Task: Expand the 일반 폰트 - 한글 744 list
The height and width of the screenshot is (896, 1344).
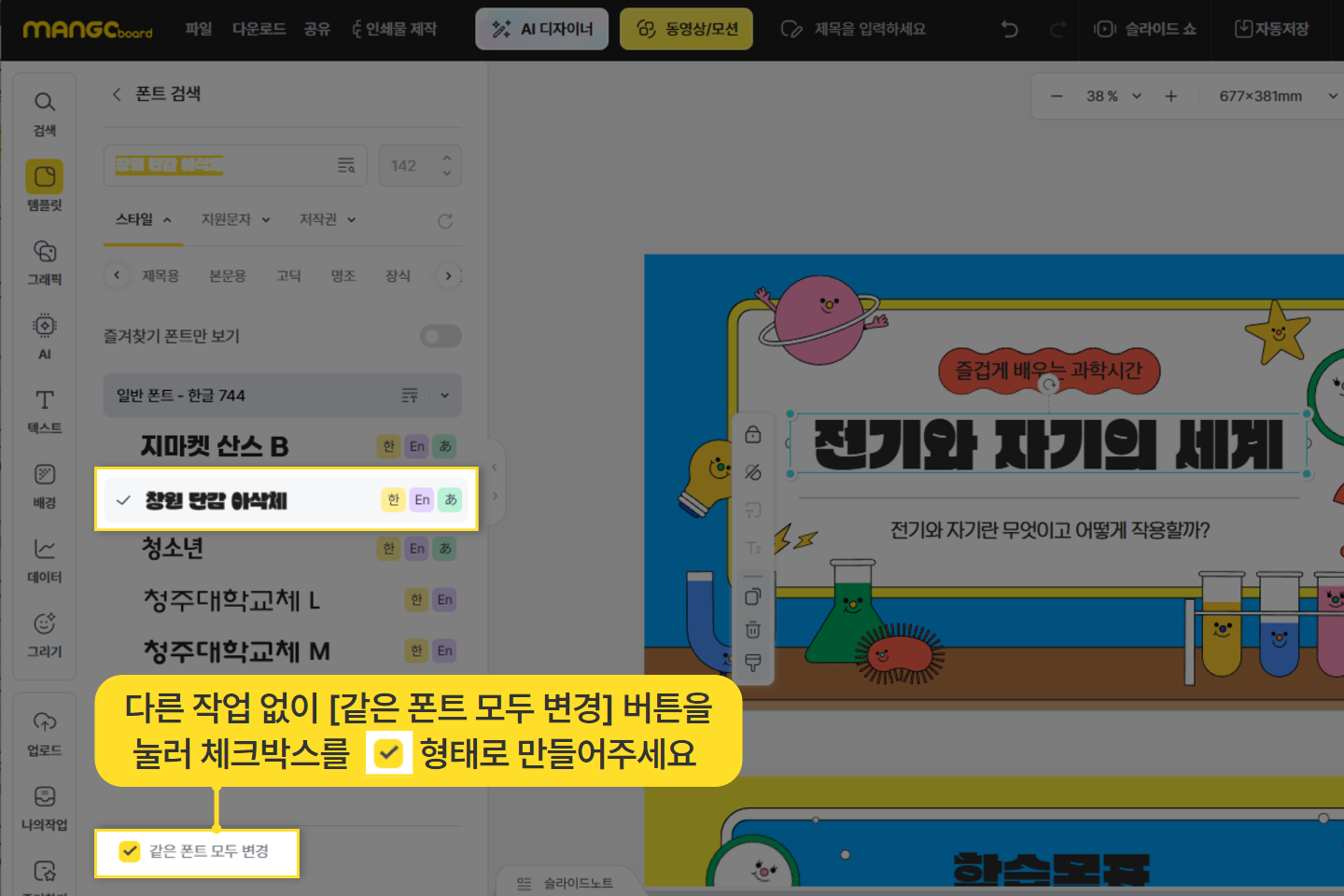Action: tap(444, 396)
